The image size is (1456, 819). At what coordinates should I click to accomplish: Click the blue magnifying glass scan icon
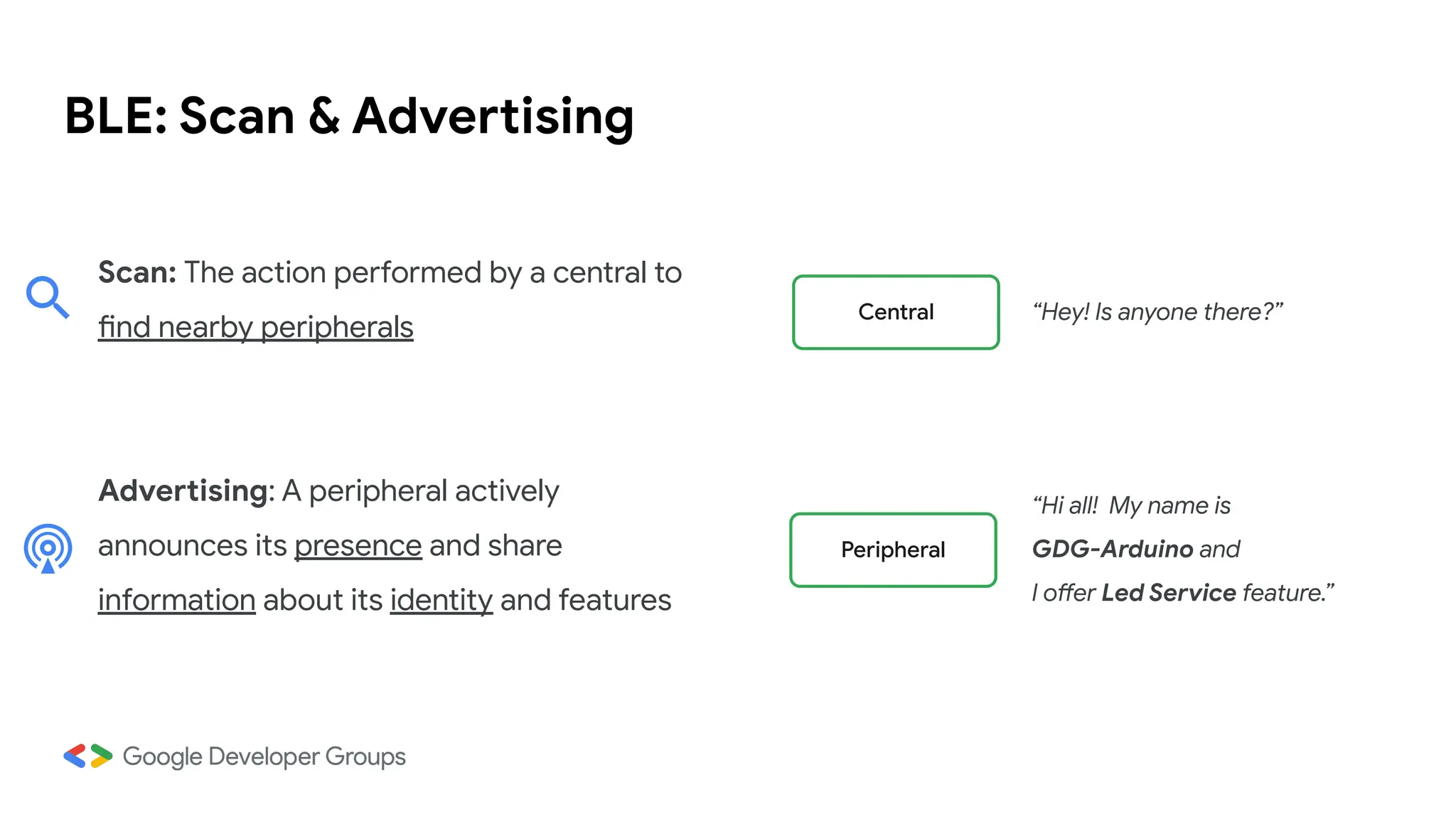click(48, 296)
